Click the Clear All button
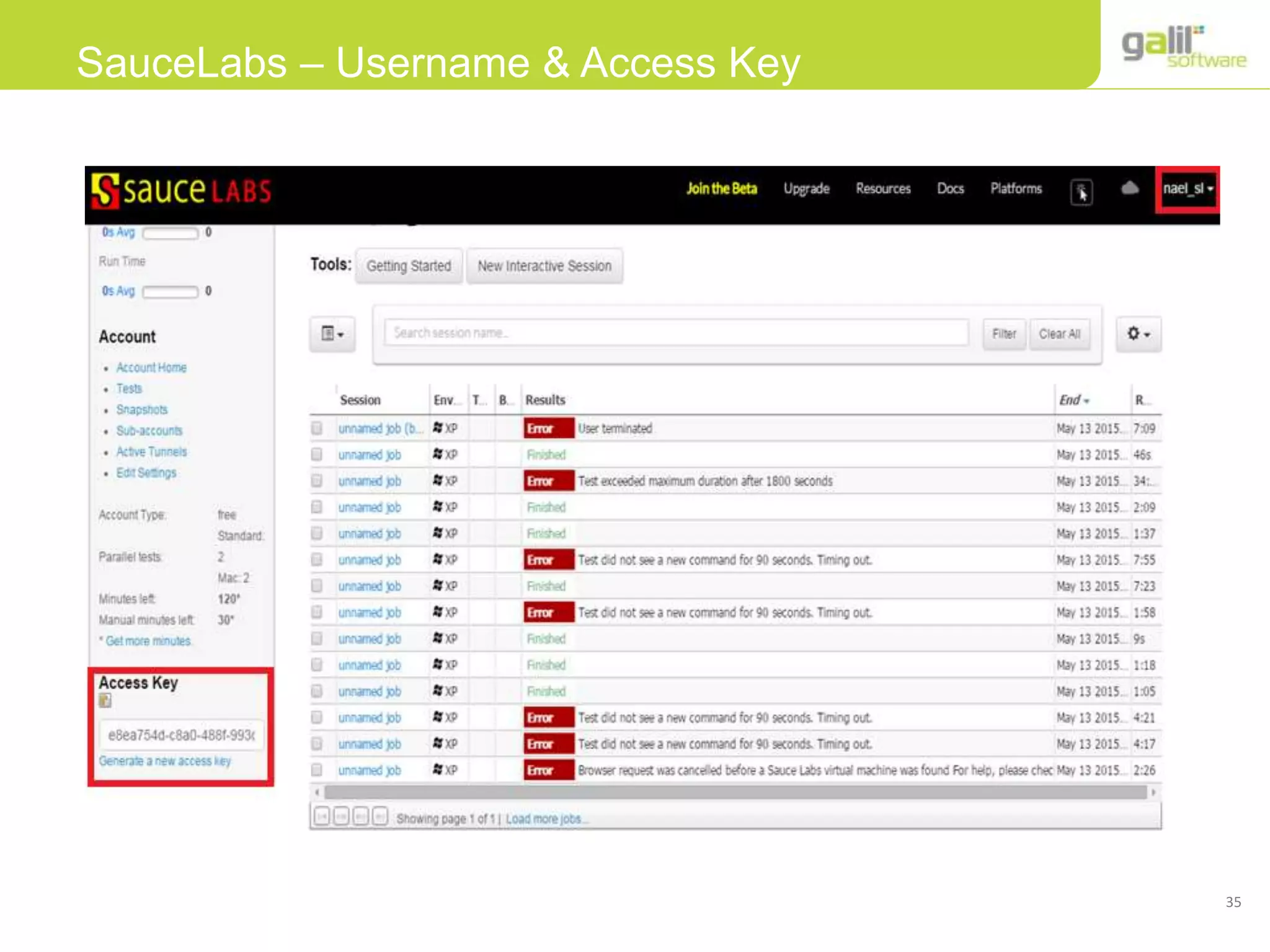This screenshot has width=1270, height=952. click(x=1060, y=334)
